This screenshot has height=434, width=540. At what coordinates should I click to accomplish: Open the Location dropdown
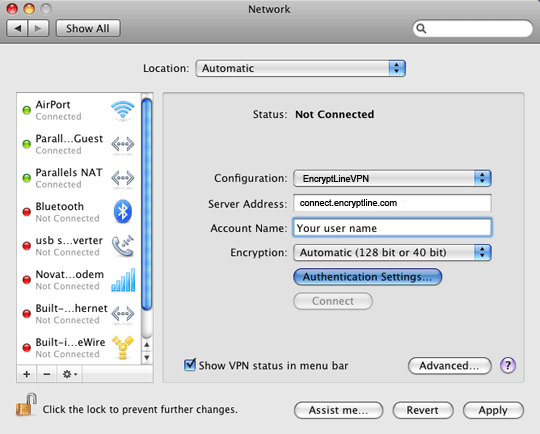tap(300, 68)
